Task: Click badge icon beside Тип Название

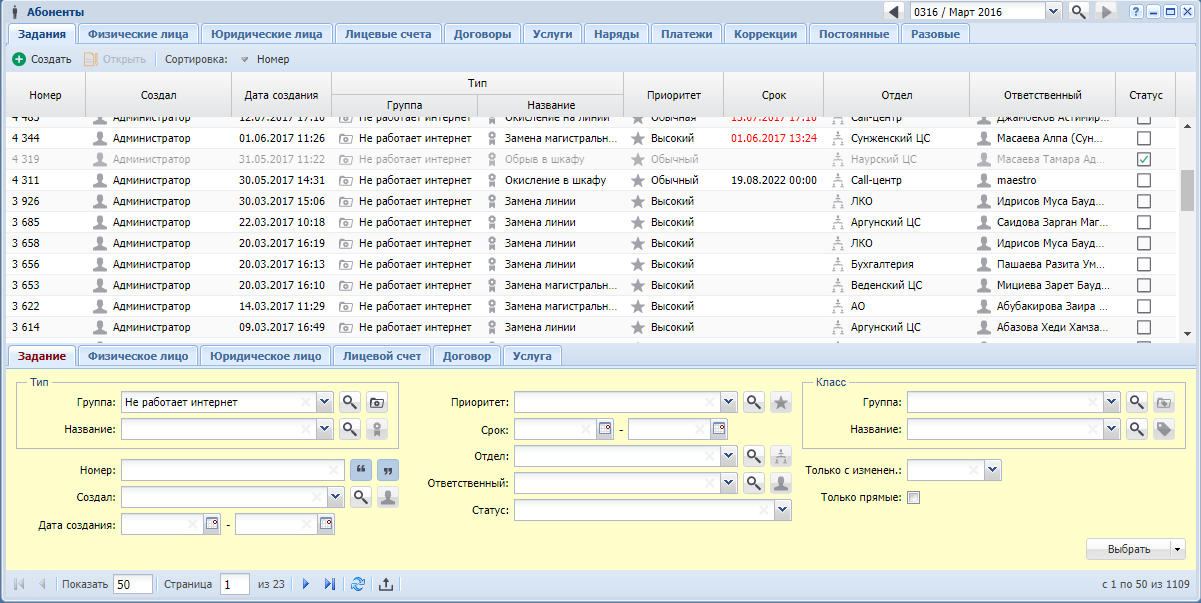Action: pos(376,429)
